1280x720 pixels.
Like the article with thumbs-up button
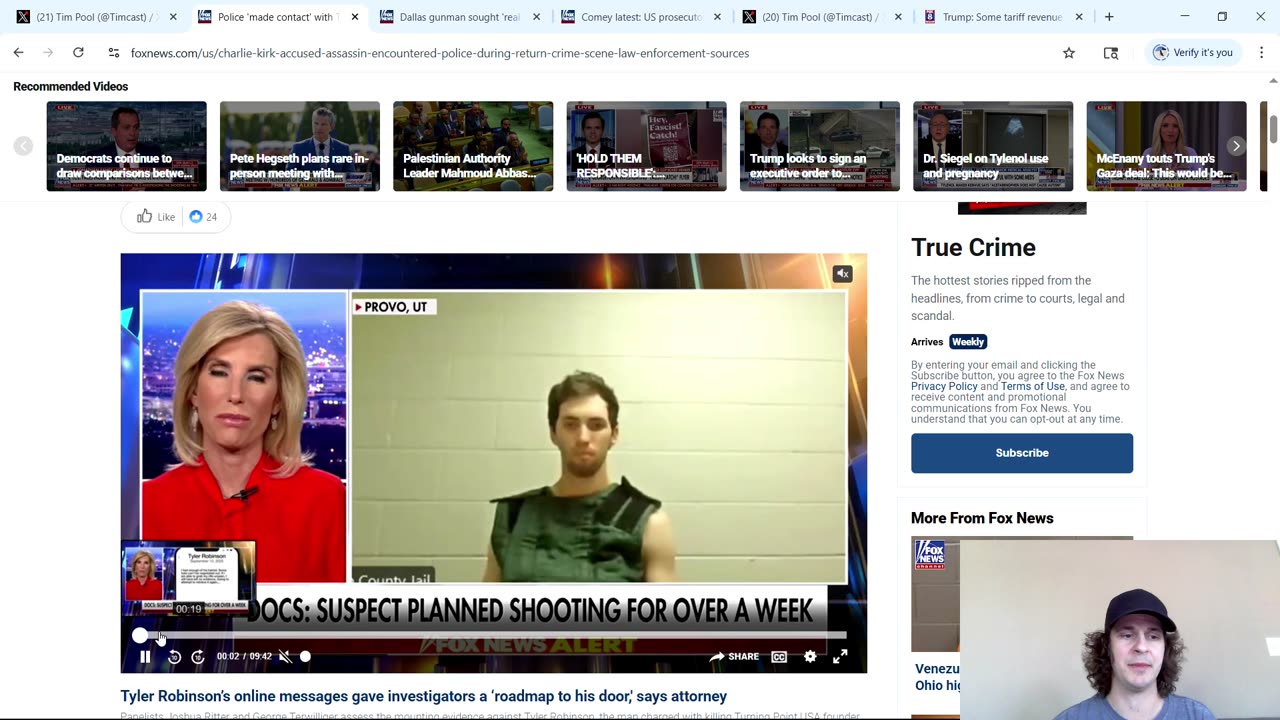[x=155, y=216]
